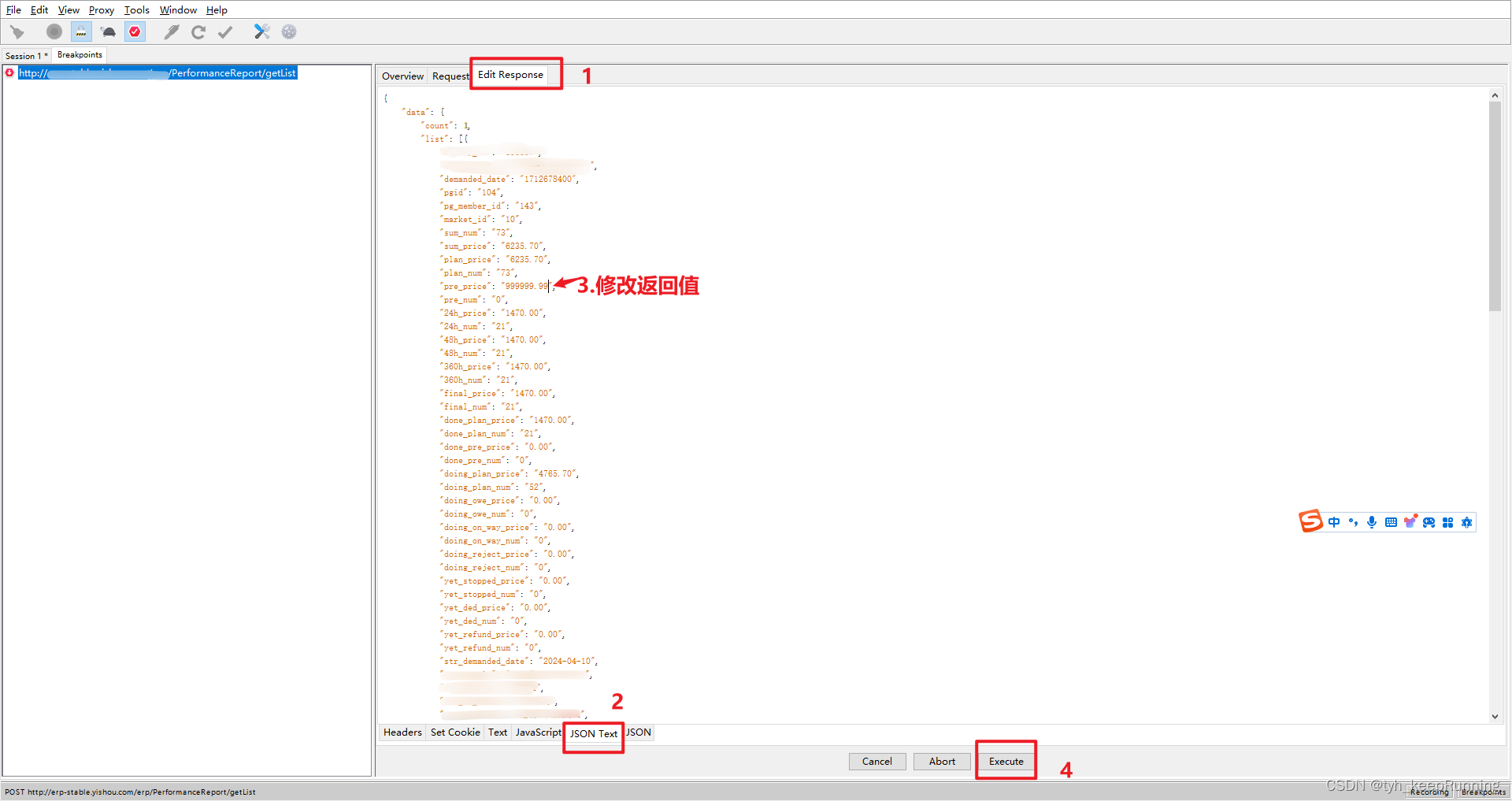
Task: Open the View menu
Action: 69,9
